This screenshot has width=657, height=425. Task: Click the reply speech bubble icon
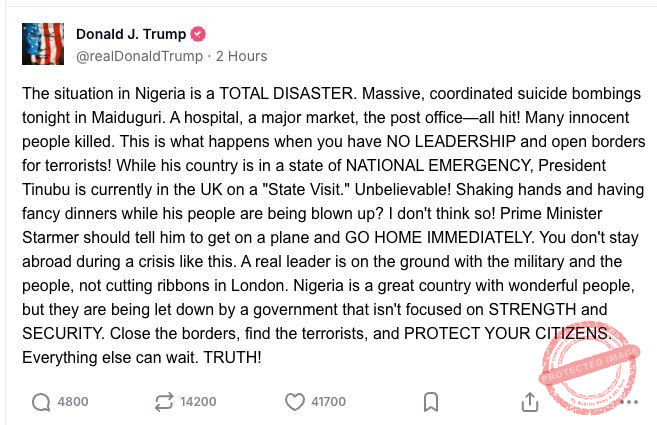pos(41,402)
